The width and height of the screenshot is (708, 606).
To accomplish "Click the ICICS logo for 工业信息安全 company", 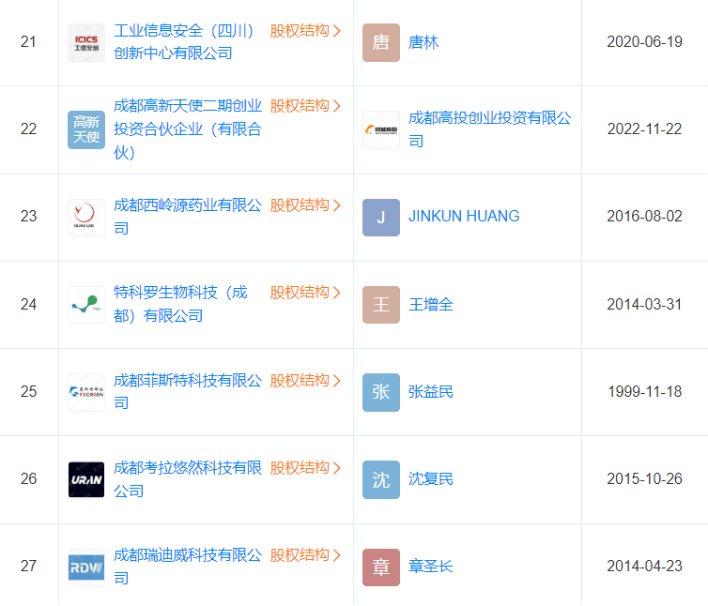I will 86,42.
